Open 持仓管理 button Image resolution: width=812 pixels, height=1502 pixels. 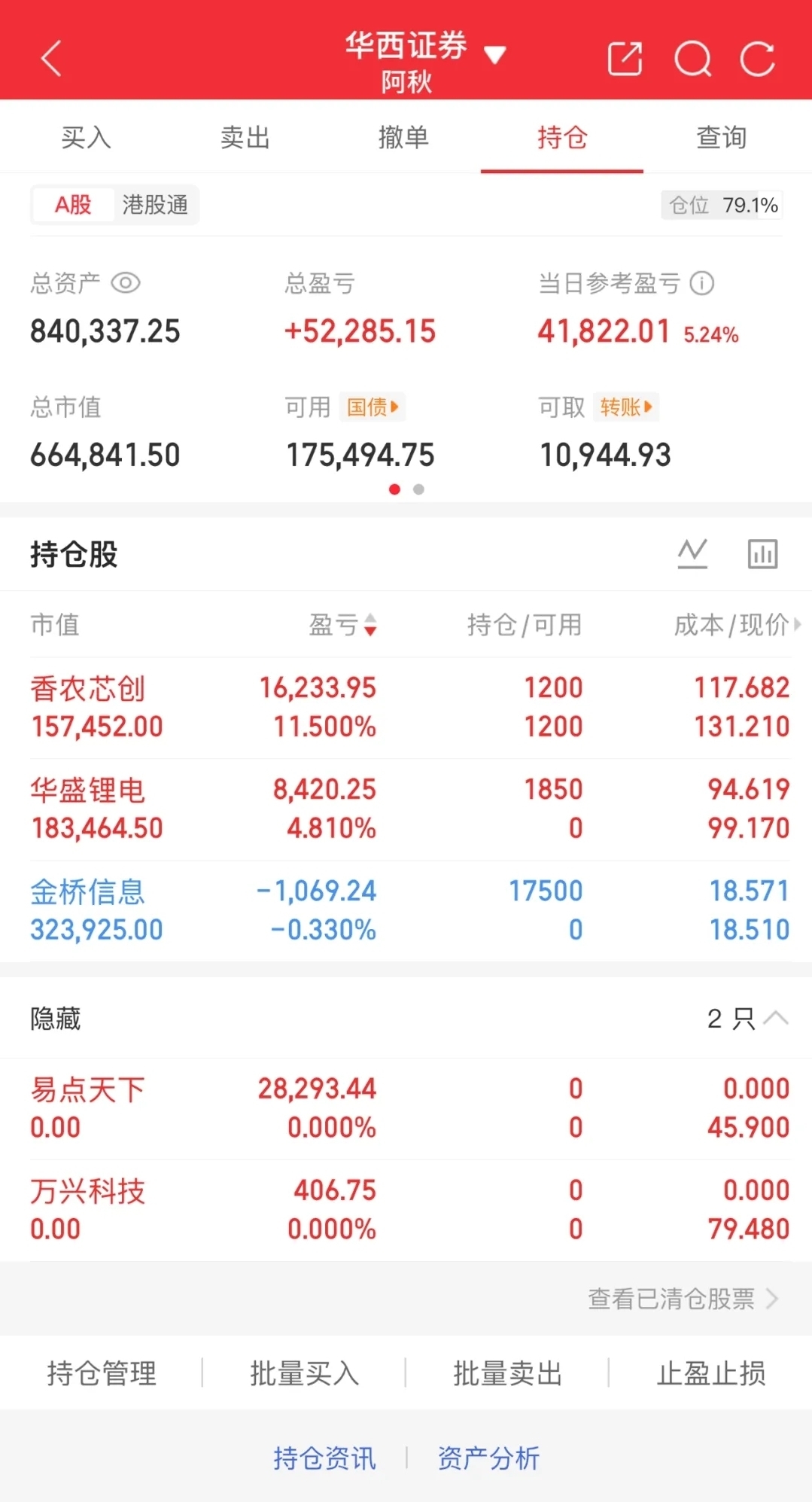[102, 1373]
